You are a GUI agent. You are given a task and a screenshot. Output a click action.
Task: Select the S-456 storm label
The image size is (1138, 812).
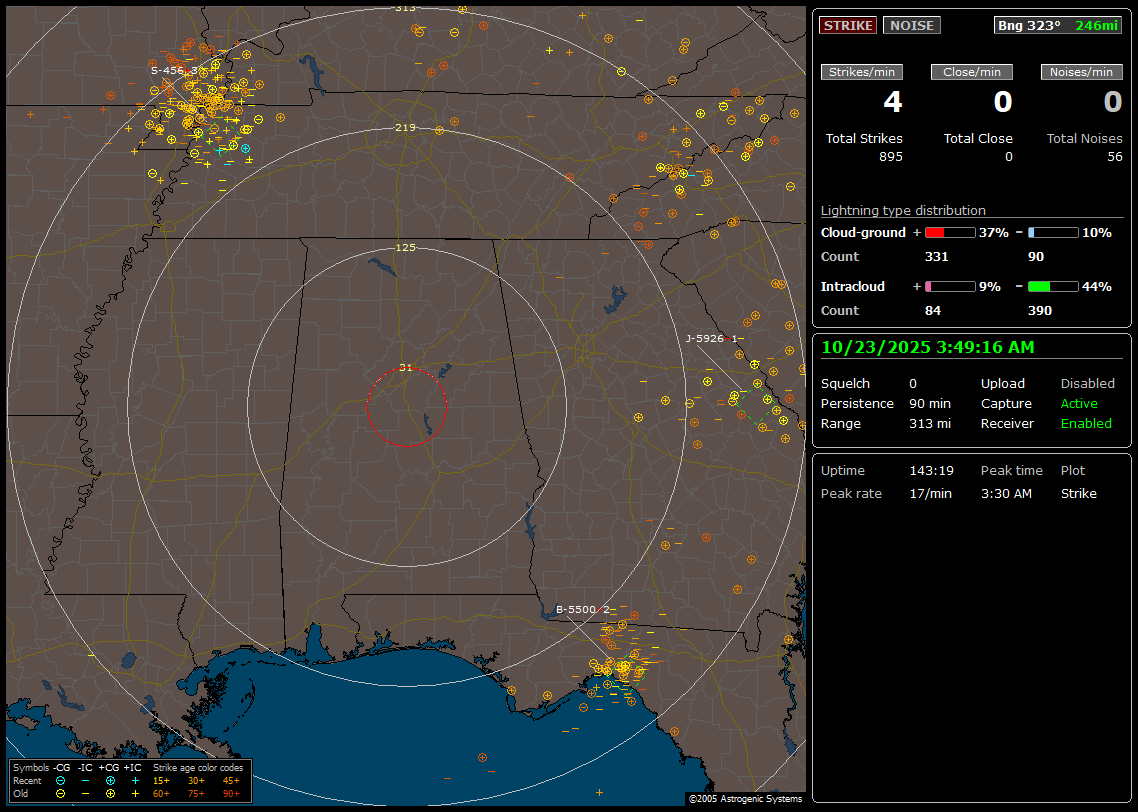tap(167, 70)
